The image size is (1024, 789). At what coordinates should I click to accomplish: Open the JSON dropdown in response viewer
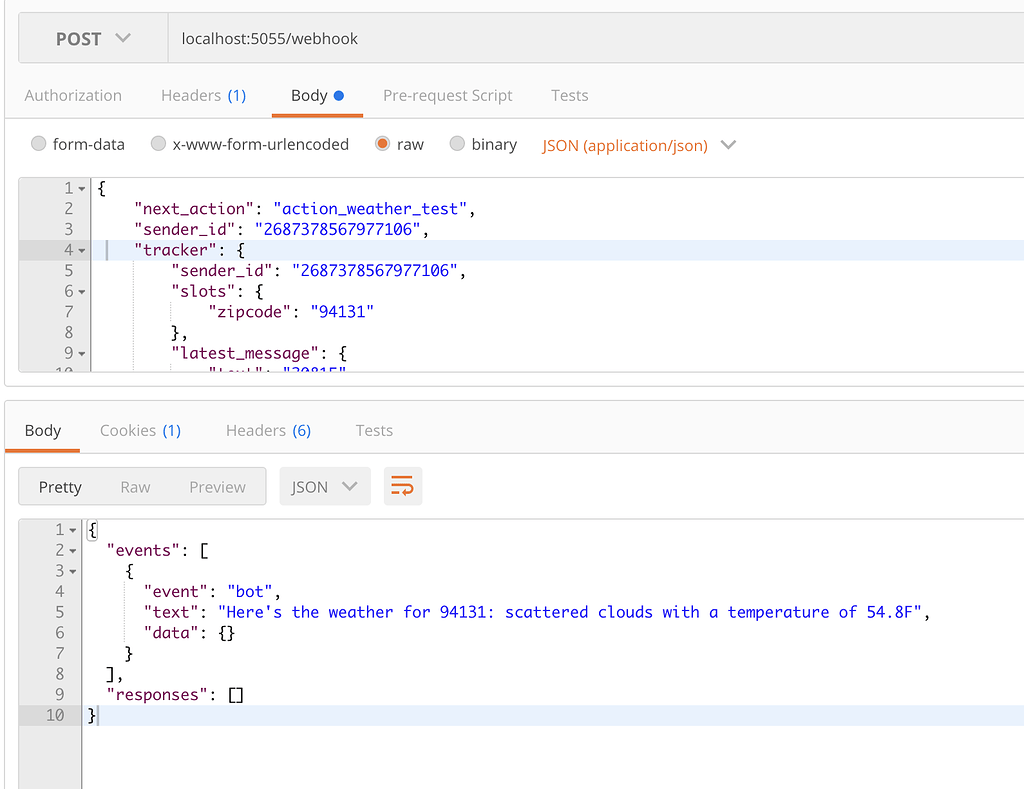[324, 486]
